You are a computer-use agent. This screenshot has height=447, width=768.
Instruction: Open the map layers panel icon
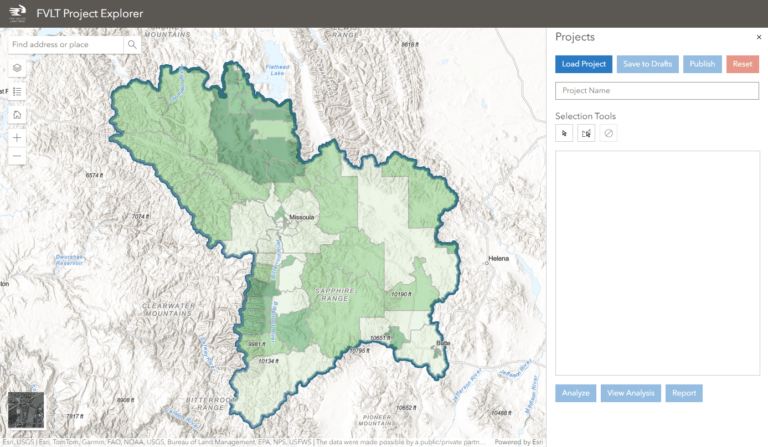click(17, 68)
